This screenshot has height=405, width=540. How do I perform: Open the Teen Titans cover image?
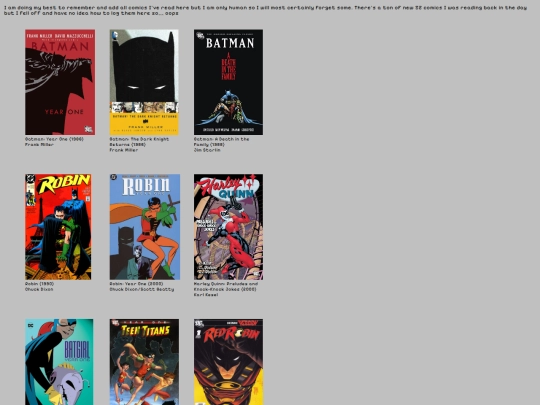point(144,362)
